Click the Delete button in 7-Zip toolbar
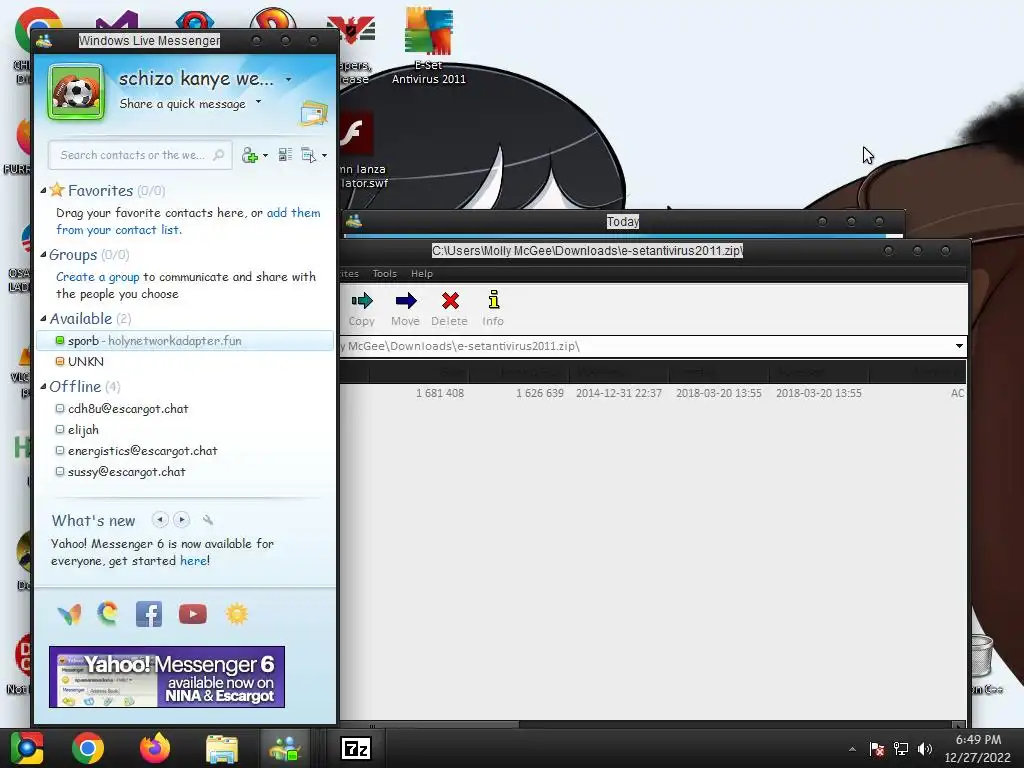The image size is (1024, 768). coord(449,309)
